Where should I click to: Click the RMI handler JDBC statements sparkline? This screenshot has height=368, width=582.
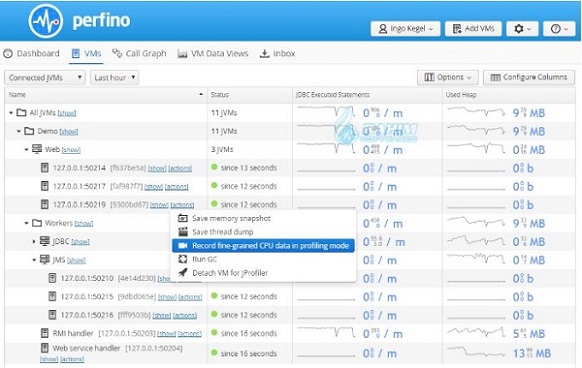[x=326, y=332]
